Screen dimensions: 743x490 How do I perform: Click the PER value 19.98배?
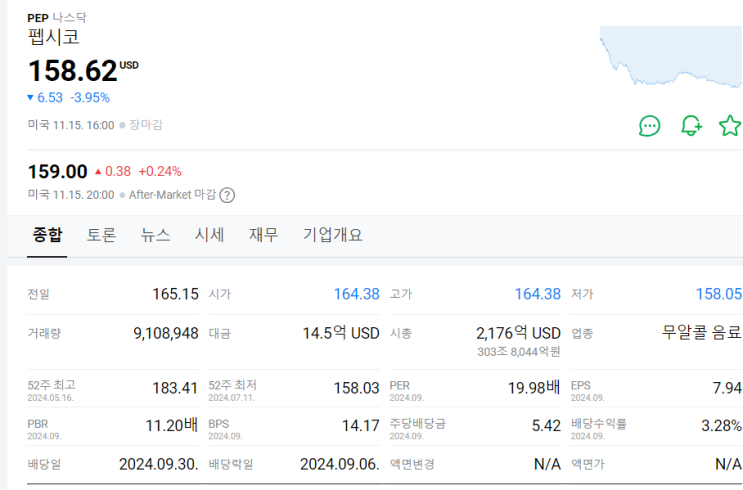(x=534, y=388)
